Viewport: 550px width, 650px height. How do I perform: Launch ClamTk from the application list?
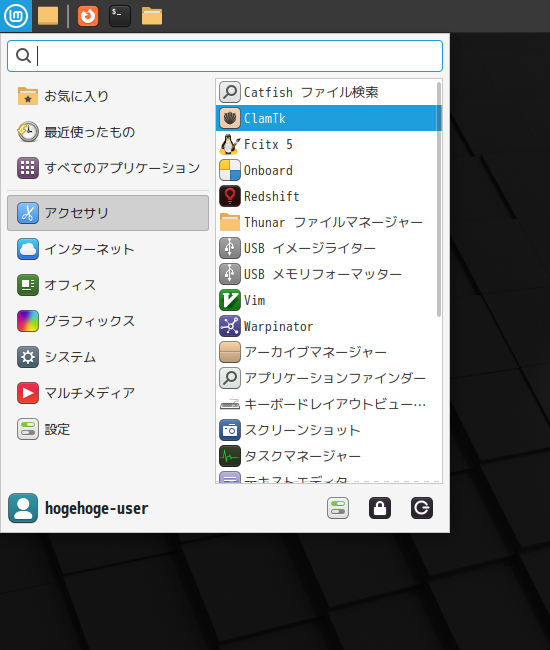328,118
